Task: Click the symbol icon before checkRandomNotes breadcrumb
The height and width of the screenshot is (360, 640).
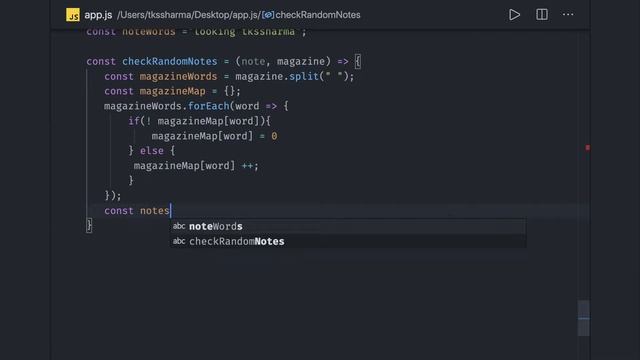Action: pos(268,15)
